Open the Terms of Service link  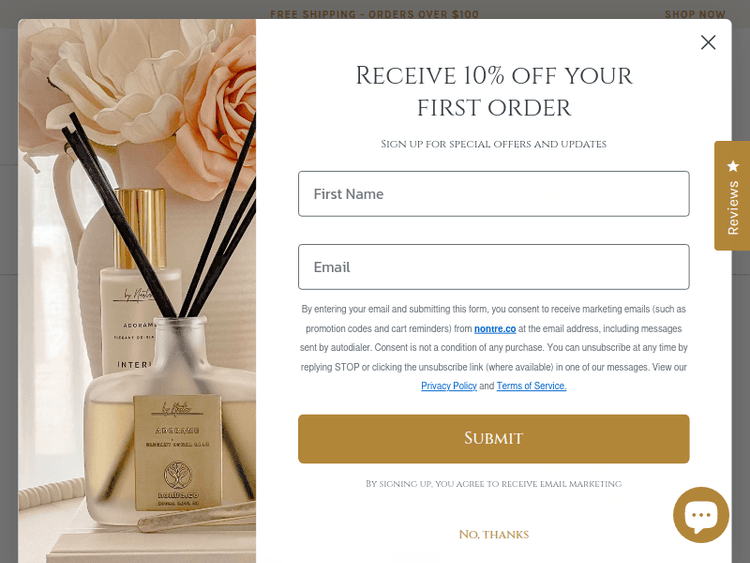tap(531, 386)
